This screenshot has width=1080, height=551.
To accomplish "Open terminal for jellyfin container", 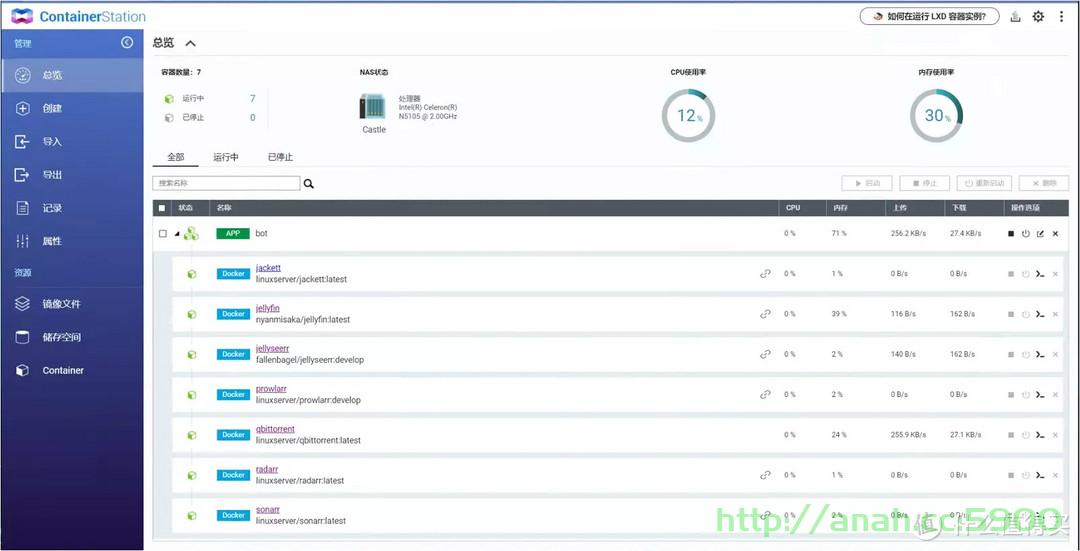I will click(x=1040, y=314).
